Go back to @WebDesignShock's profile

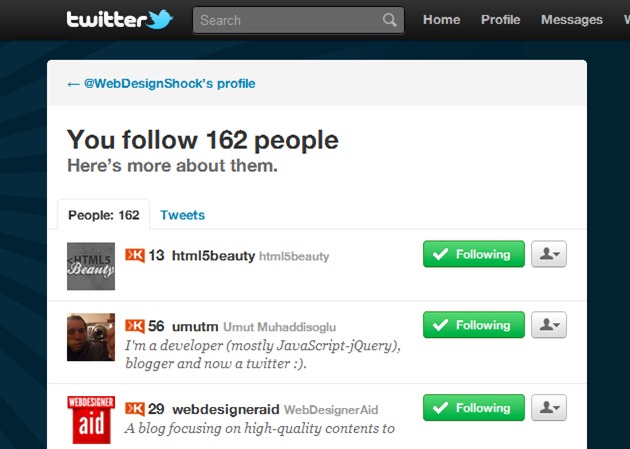161,84
